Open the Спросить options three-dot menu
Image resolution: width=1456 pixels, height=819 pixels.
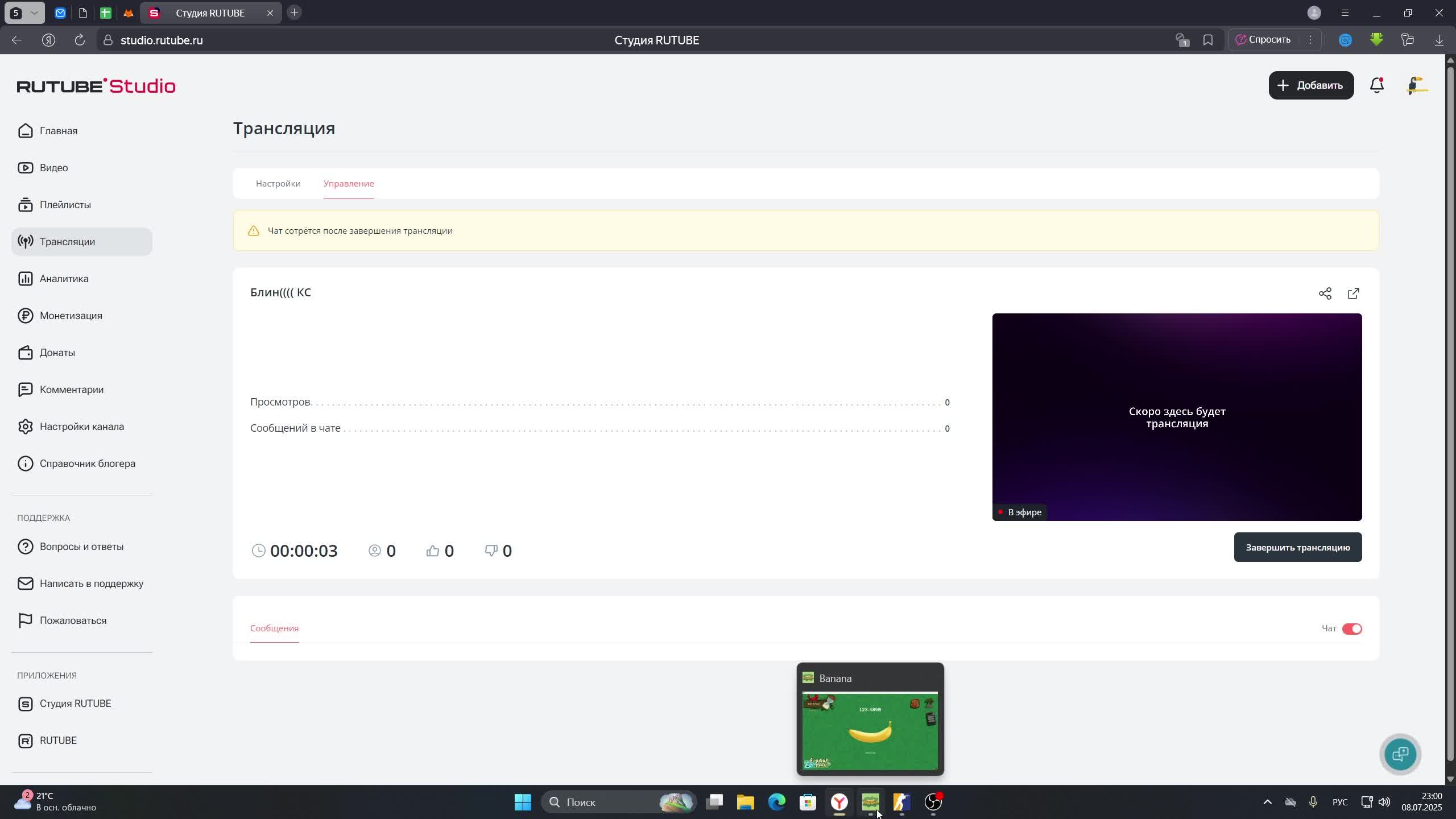pos(1310,40)
